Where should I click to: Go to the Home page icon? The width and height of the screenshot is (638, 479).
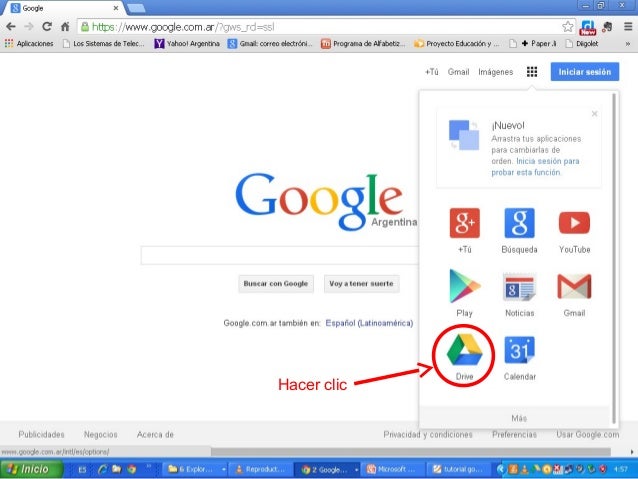pos(65,27)
